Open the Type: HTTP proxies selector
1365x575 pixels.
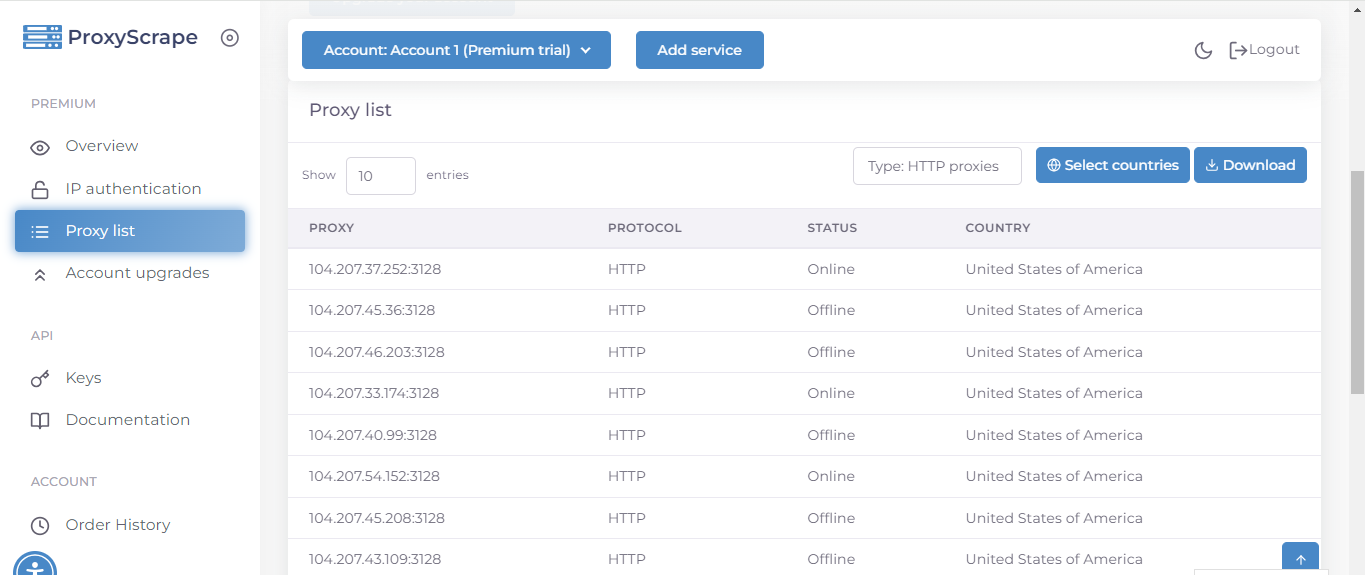click(937, 166)
